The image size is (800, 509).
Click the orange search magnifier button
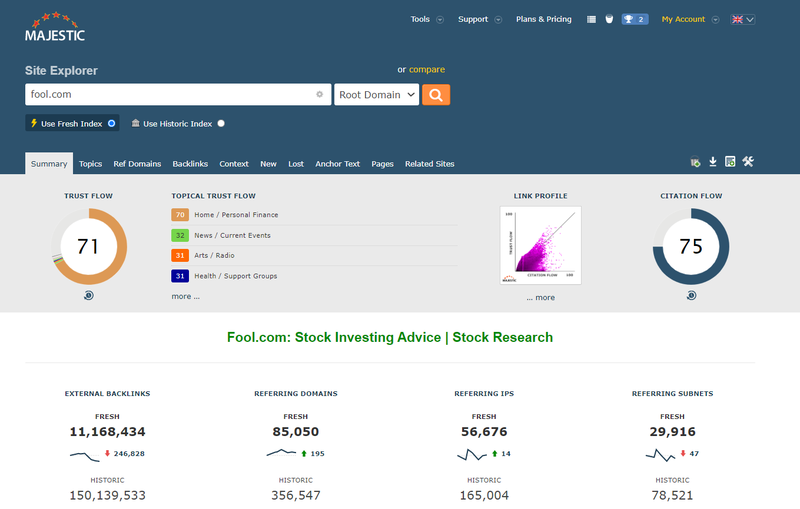point(436,95)
